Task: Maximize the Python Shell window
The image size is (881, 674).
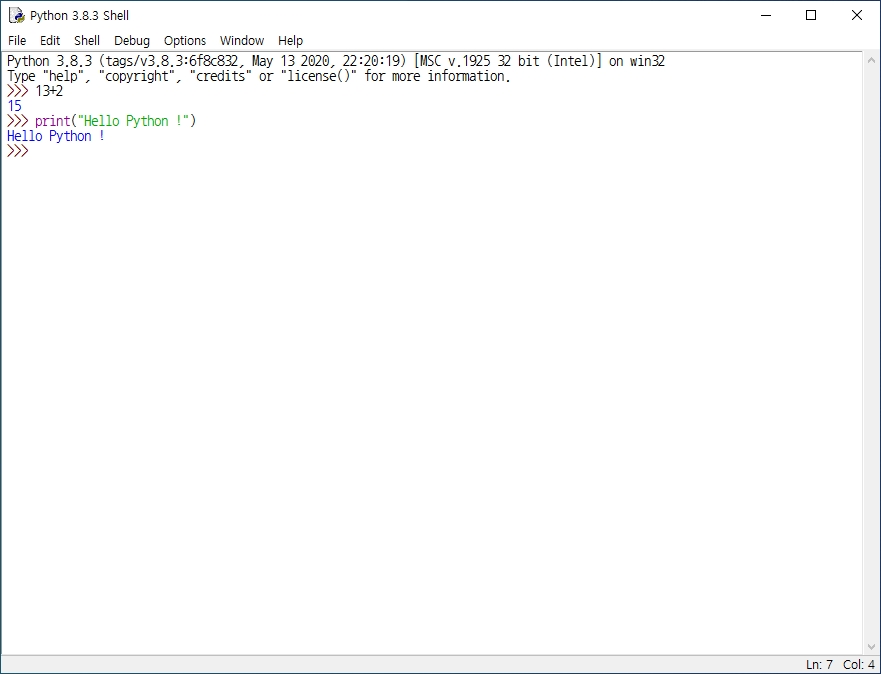Action: (x=811, y=16)
